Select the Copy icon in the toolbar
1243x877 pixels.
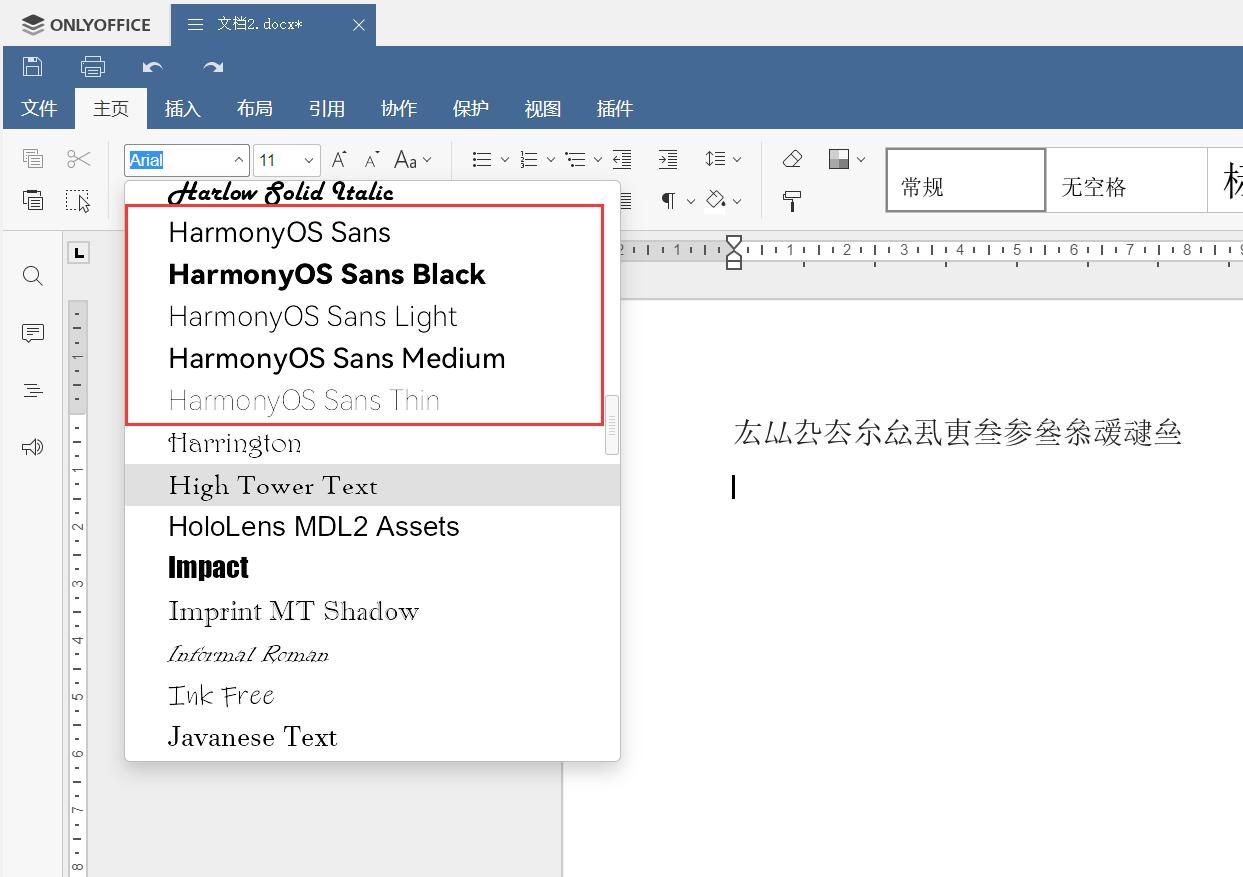tap(33, 158)
